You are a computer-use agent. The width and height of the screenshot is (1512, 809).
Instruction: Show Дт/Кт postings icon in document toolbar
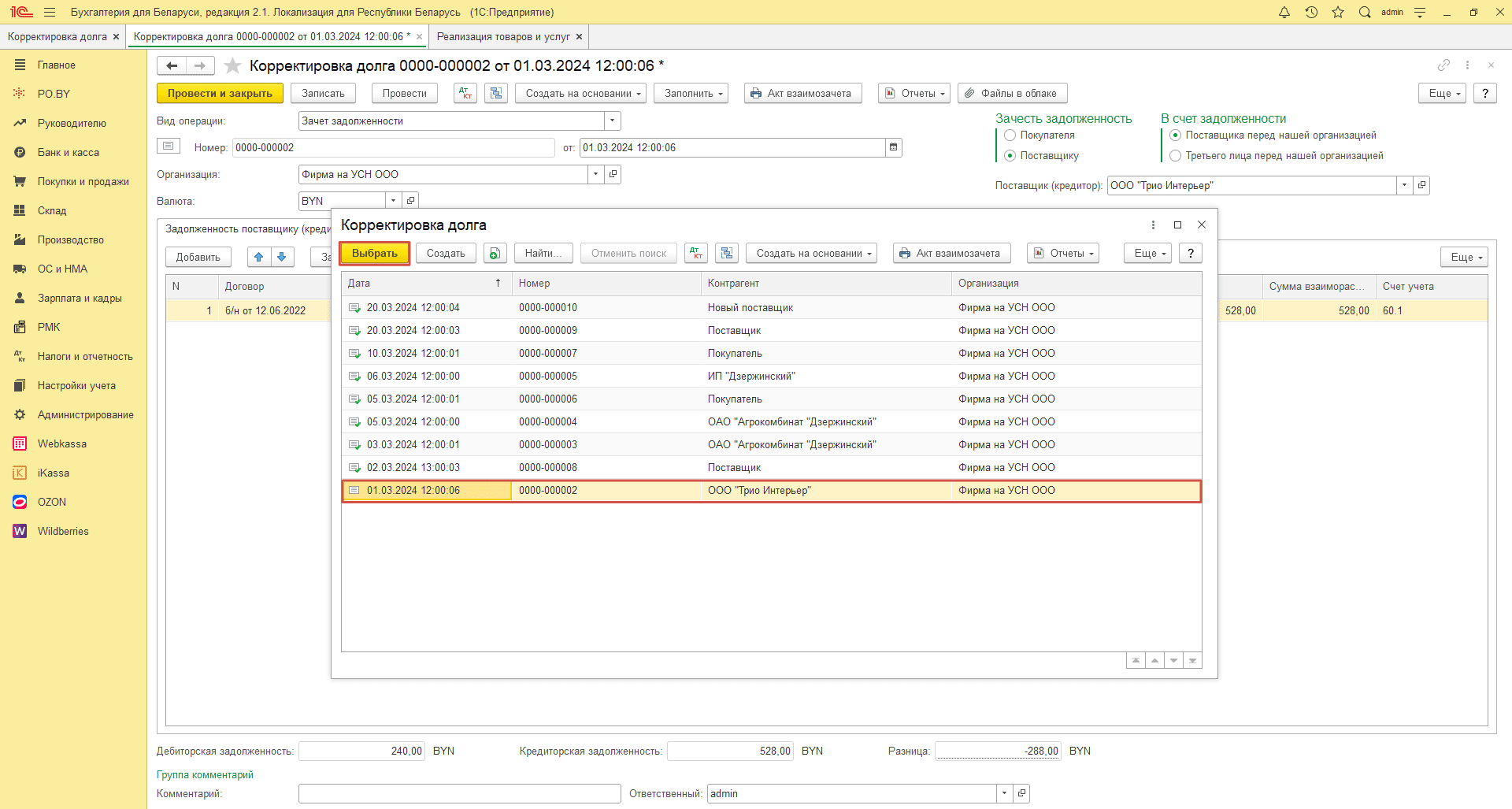pyautogui.click(x=465, y=93)
